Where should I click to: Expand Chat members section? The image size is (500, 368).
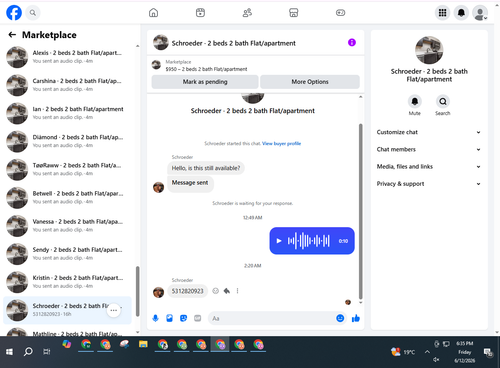click(x=429, y=149)
